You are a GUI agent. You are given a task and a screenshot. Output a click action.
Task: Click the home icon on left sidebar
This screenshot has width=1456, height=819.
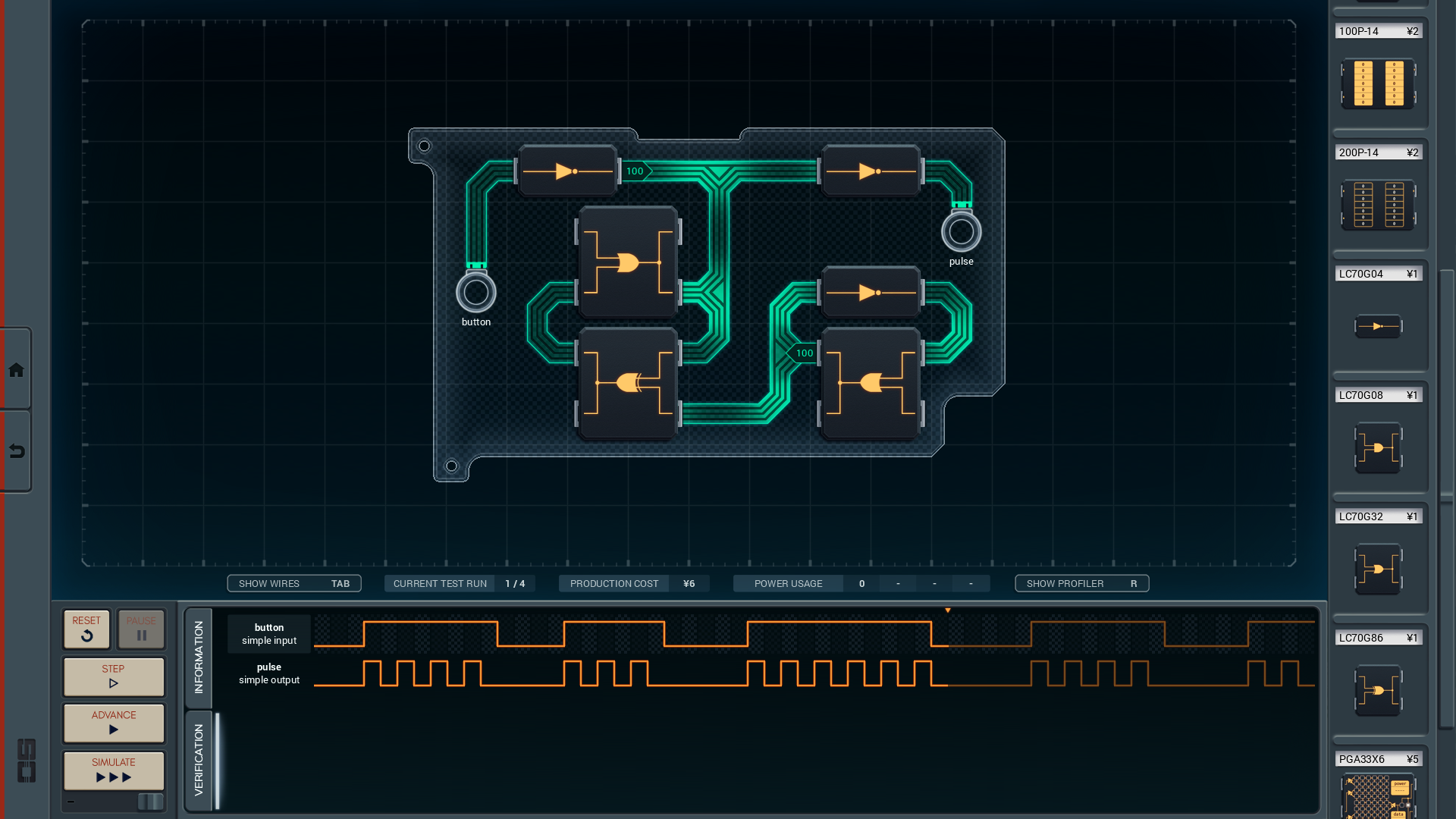[16, 370]
